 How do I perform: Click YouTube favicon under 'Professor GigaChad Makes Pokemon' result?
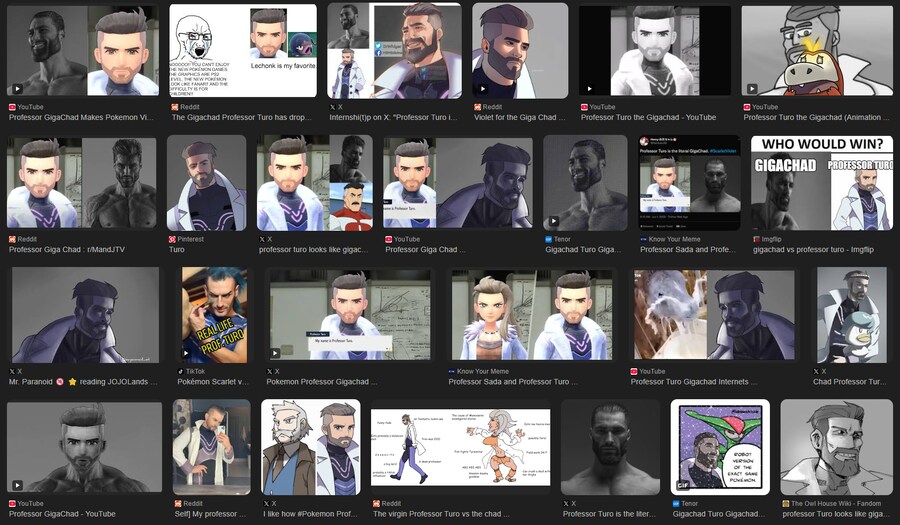[12, 107]
